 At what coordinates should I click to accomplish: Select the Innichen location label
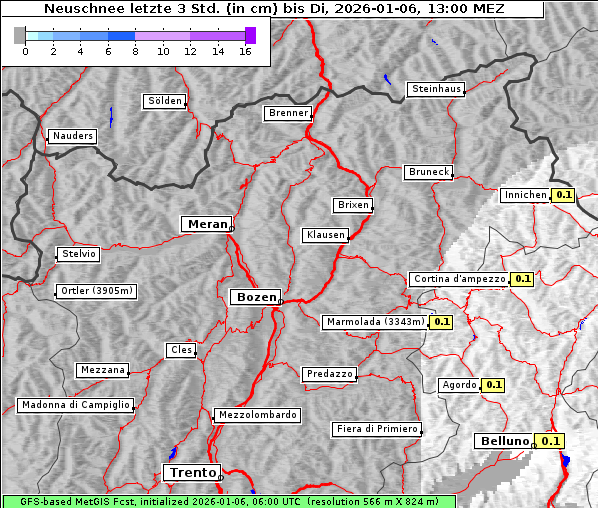526,196
